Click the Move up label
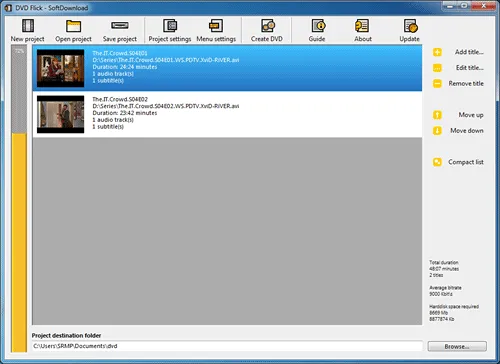The height and width of the screenshot is (364, 500). click(x=471, y=115)
